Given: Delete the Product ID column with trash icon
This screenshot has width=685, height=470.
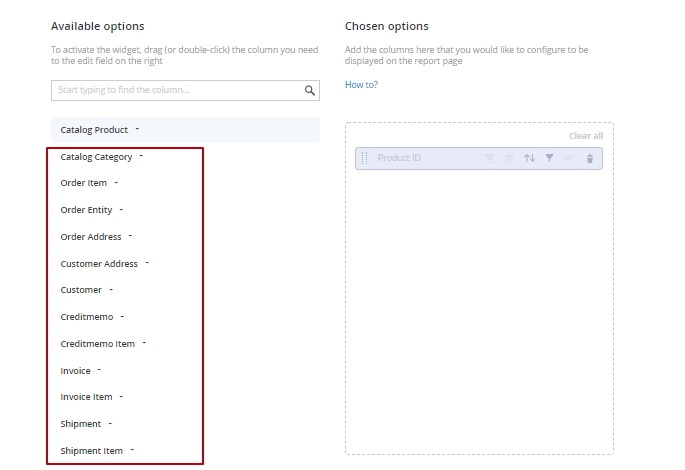Looking at the screenshot, I should [590, 158].
